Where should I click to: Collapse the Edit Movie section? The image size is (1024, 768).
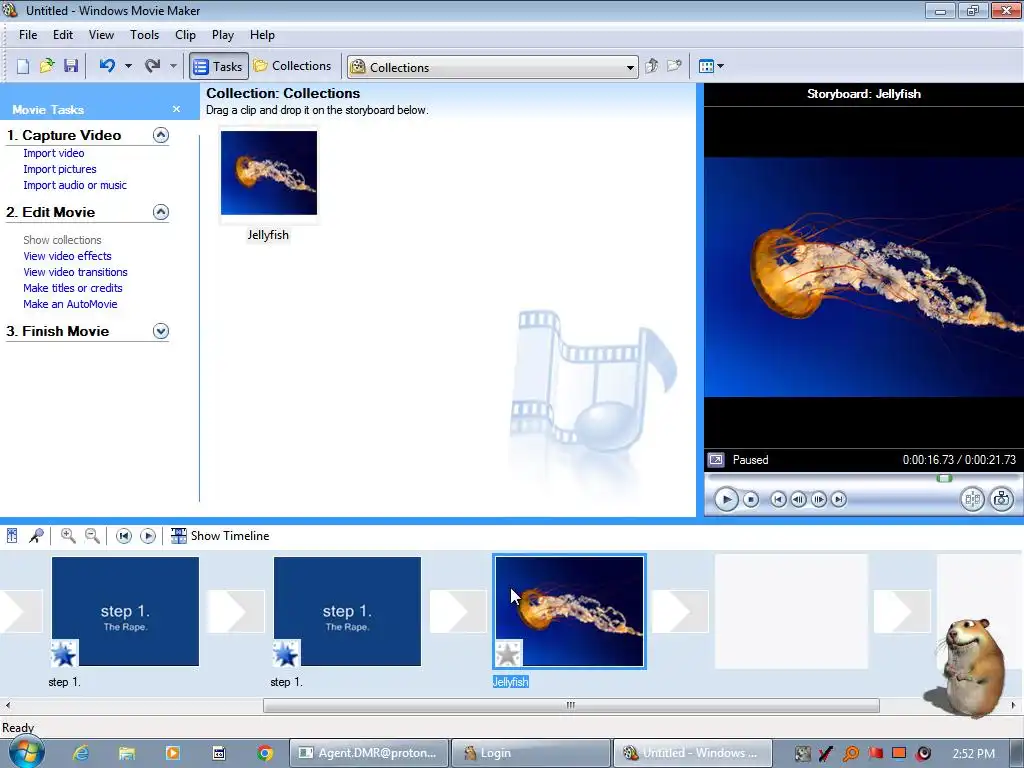[161, 212]
